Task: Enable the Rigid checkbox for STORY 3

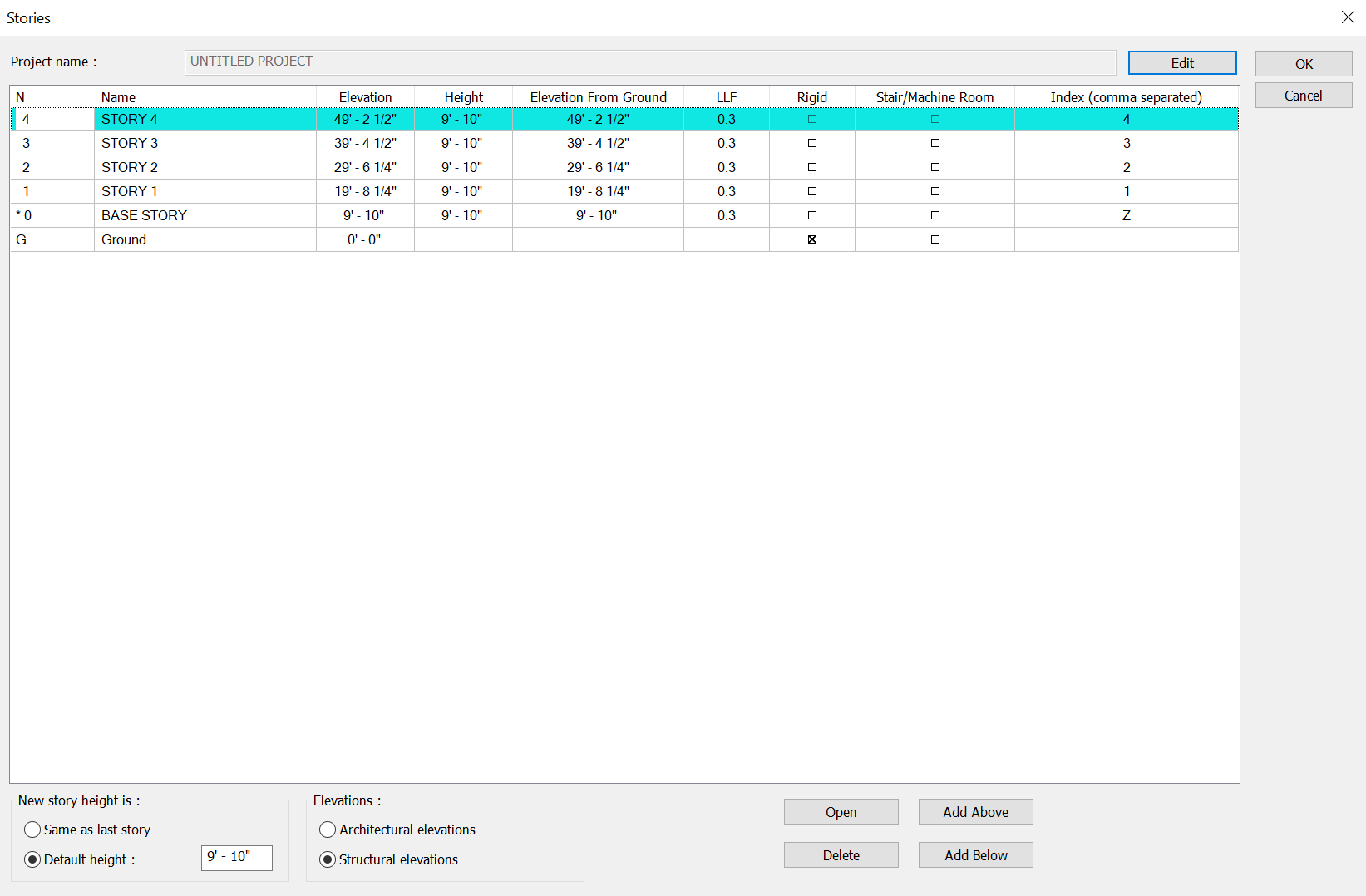Action: pyautogui.click(x=812, y=143)
